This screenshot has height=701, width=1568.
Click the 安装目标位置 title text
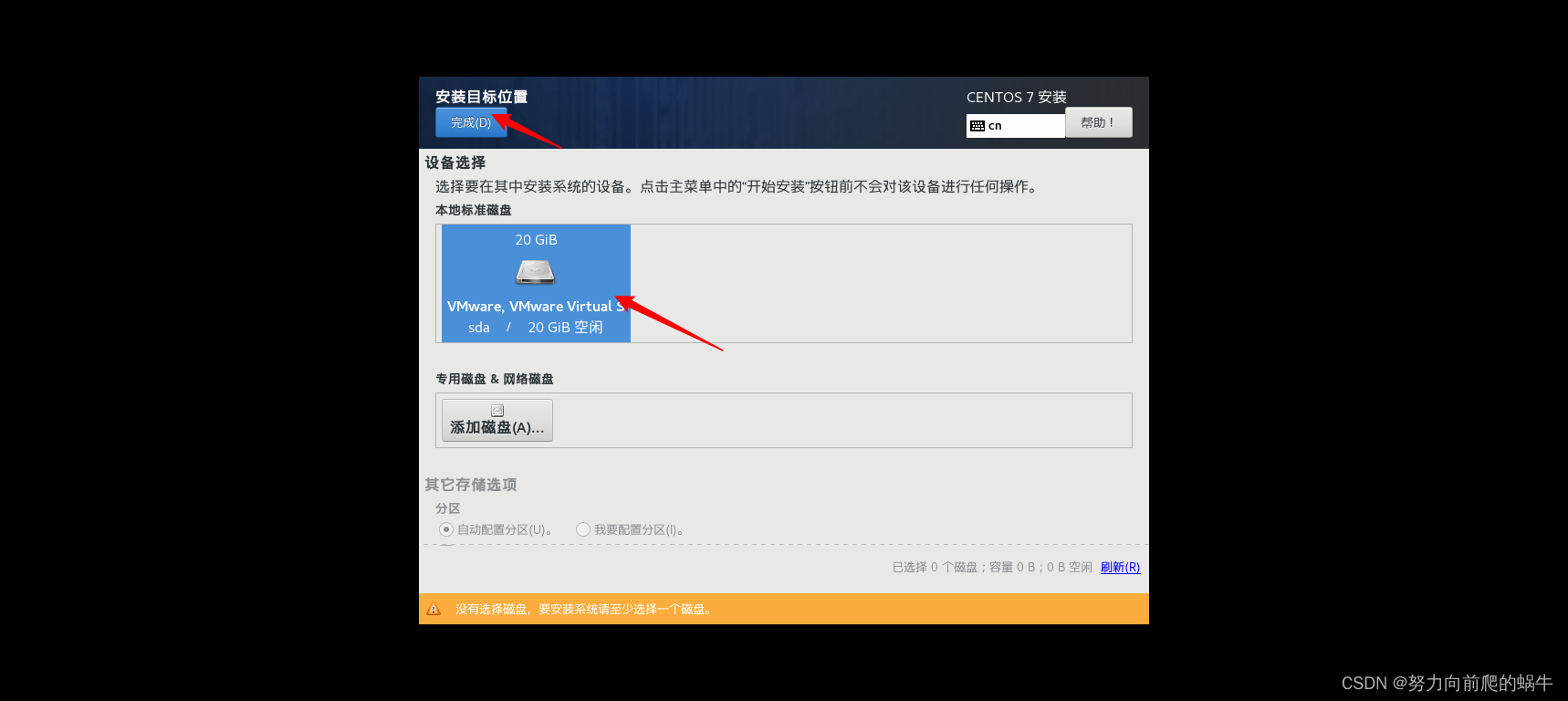(x=481, y=97)
